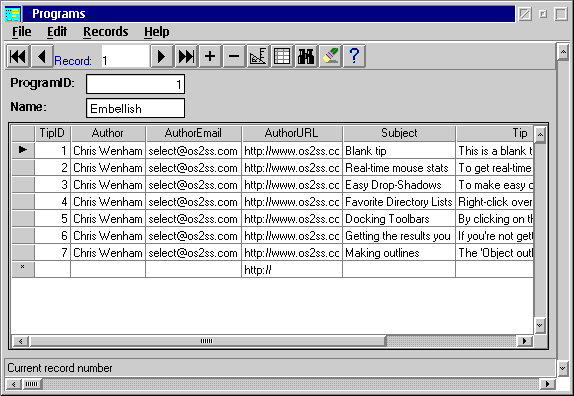574x396 pixels.
Task: Go to the next record arrow
Action: (161, 56)
